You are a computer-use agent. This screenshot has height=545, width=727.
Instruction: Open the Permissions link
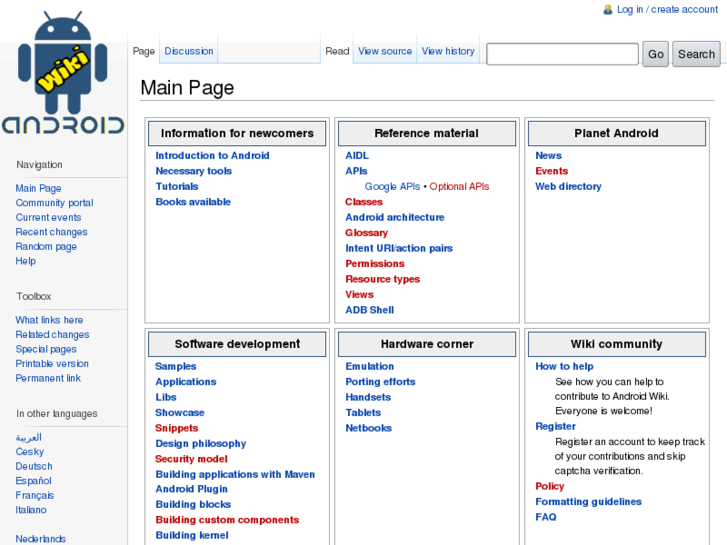[375, 263]
